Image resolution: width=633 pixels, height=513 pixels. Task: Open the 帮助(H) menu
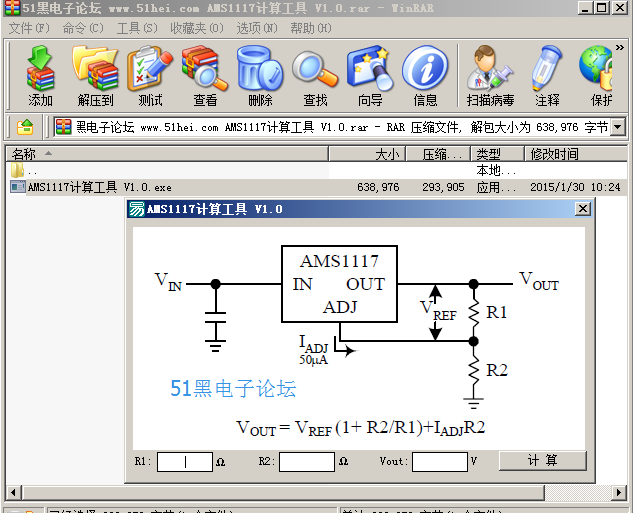(x=310, y=28)
